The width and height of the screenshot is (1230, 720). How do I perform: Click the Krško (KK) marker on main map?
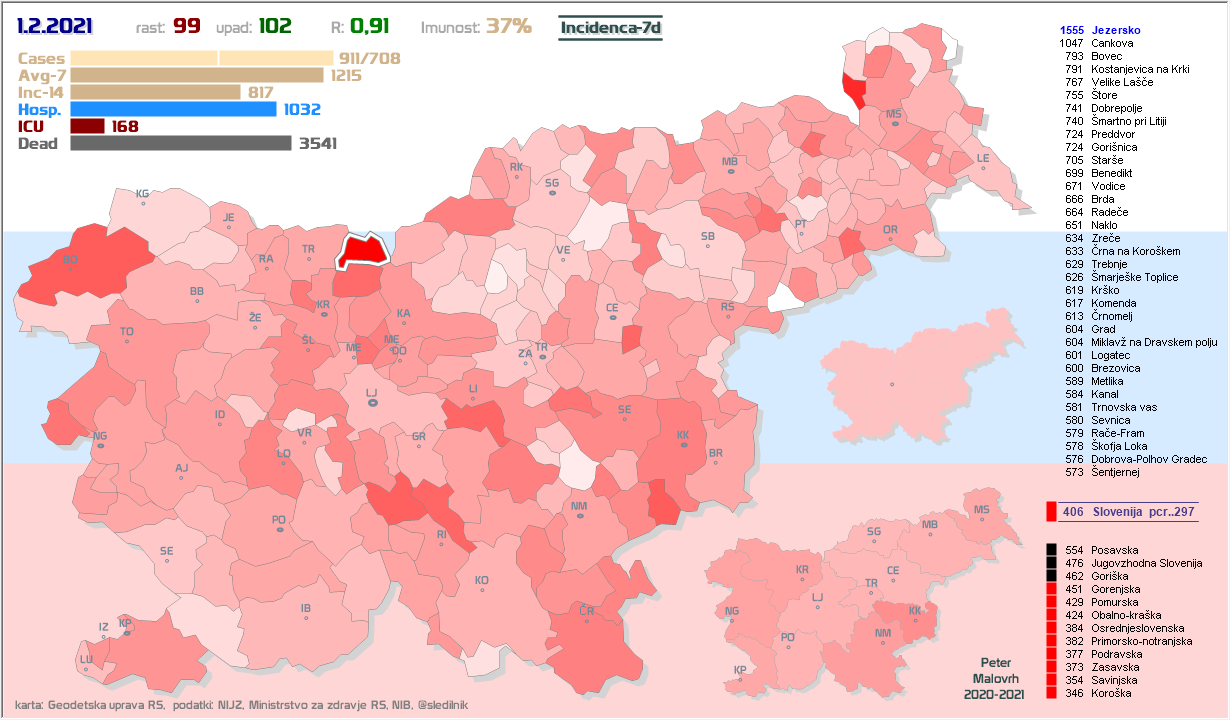tap(683, 446)
